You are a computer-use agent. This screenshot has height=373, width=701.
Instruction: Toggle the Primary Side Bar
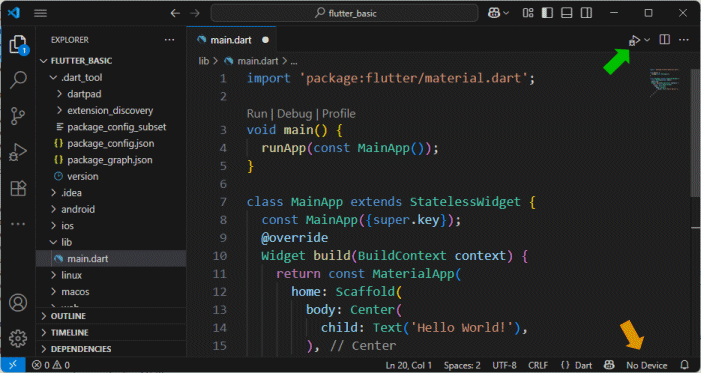[547, 13]
